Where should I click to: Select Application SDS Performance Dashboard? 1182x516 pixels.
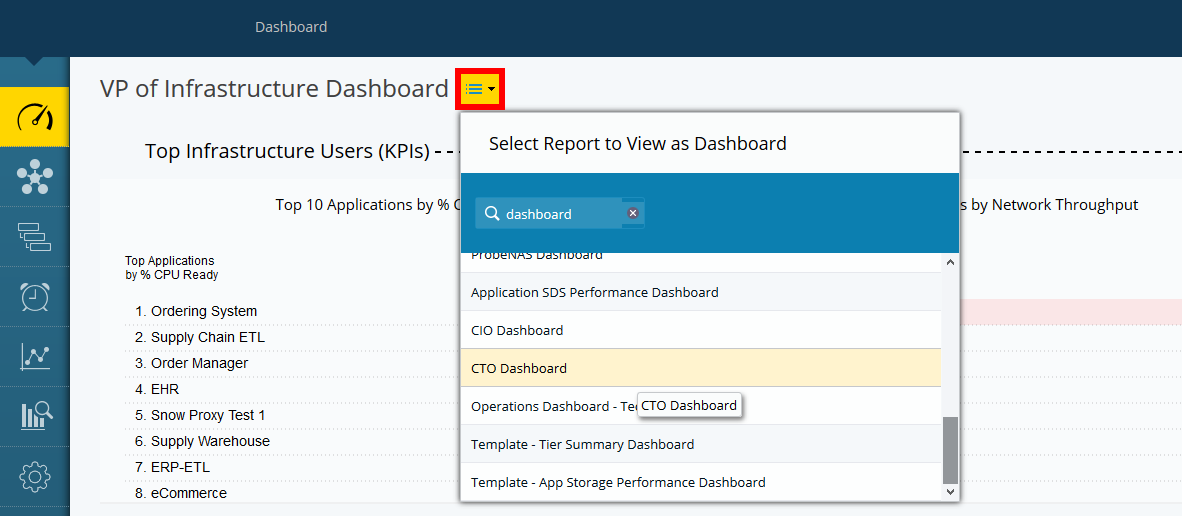pos(701,292)
